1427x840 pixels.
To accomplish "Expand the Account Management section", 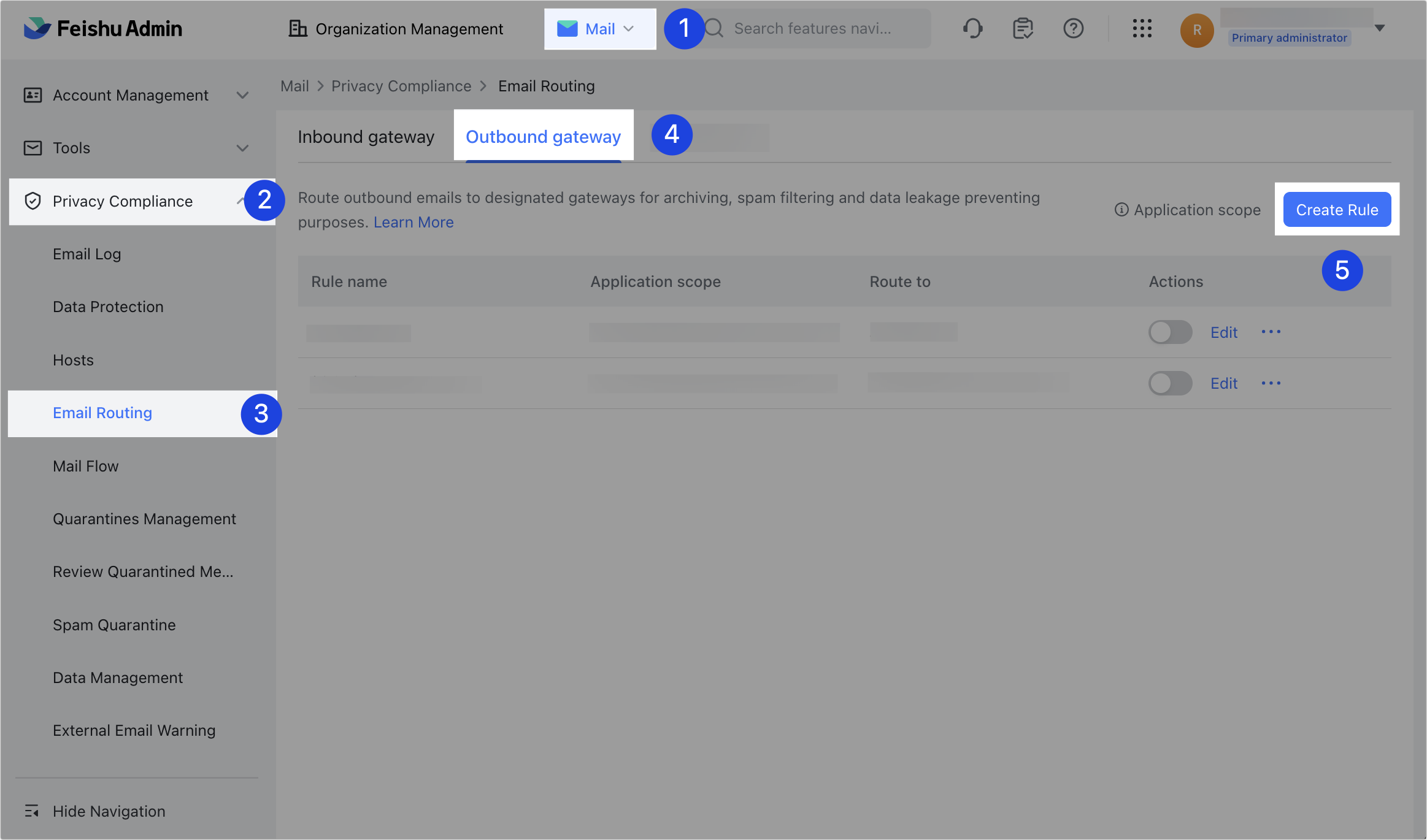I will tap(243, 95).
